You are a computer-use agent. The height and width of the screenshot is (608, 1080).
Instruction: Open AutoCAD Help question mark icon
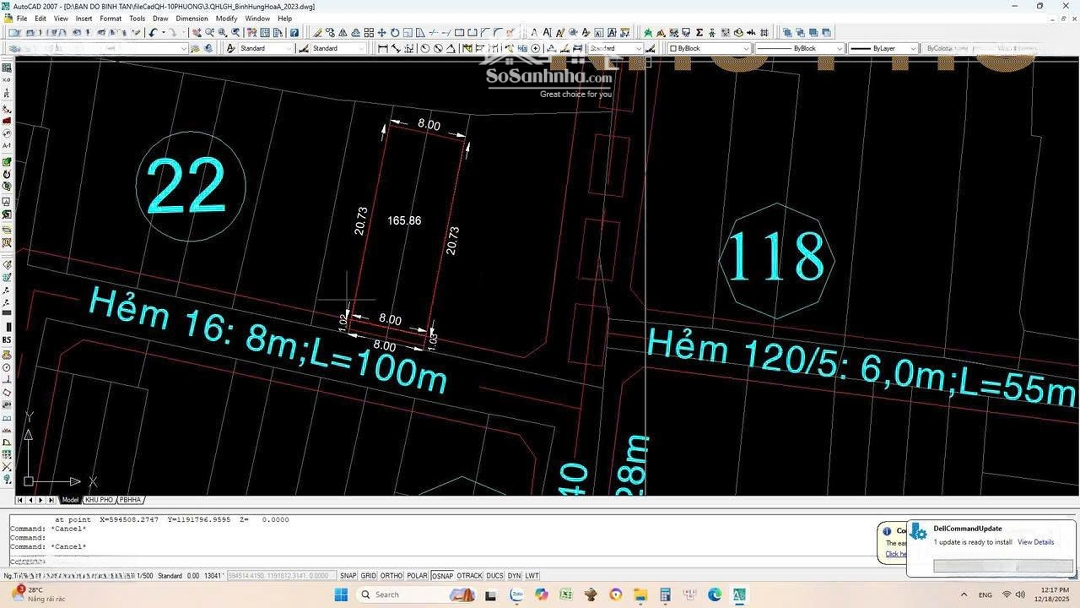294,33
